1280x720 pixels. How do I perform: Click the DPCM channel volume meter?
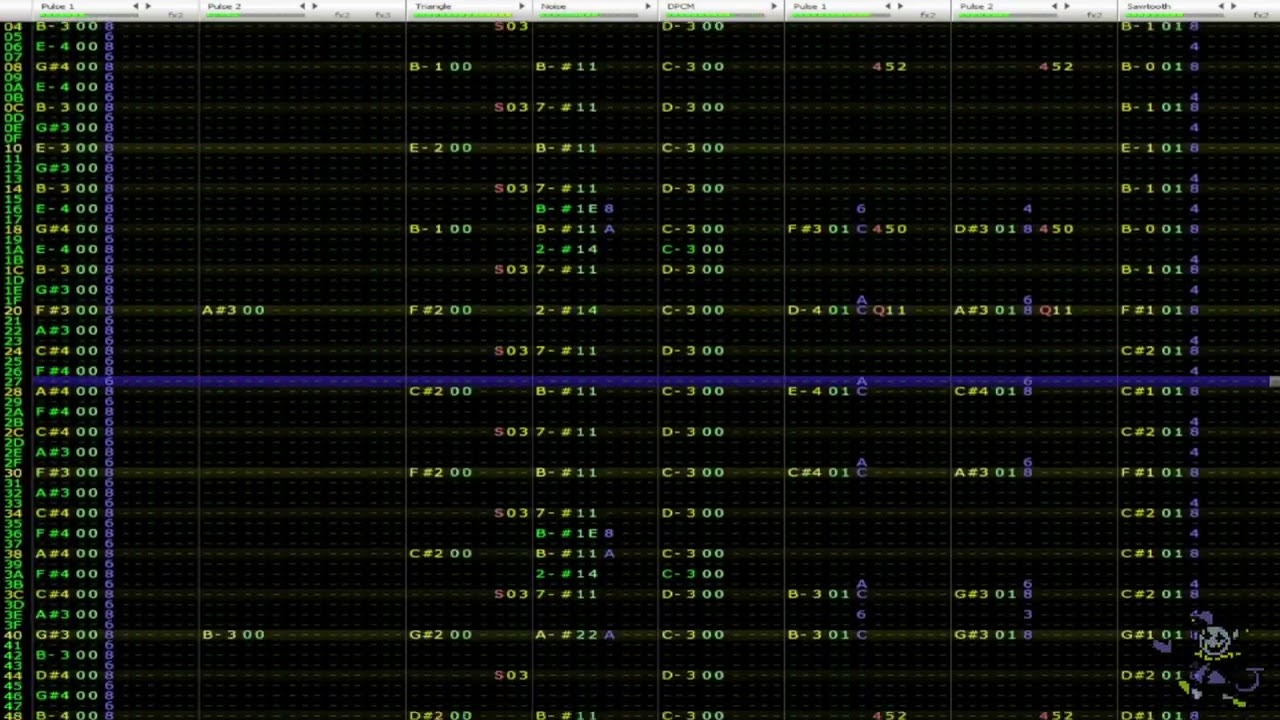coord(714,15)
